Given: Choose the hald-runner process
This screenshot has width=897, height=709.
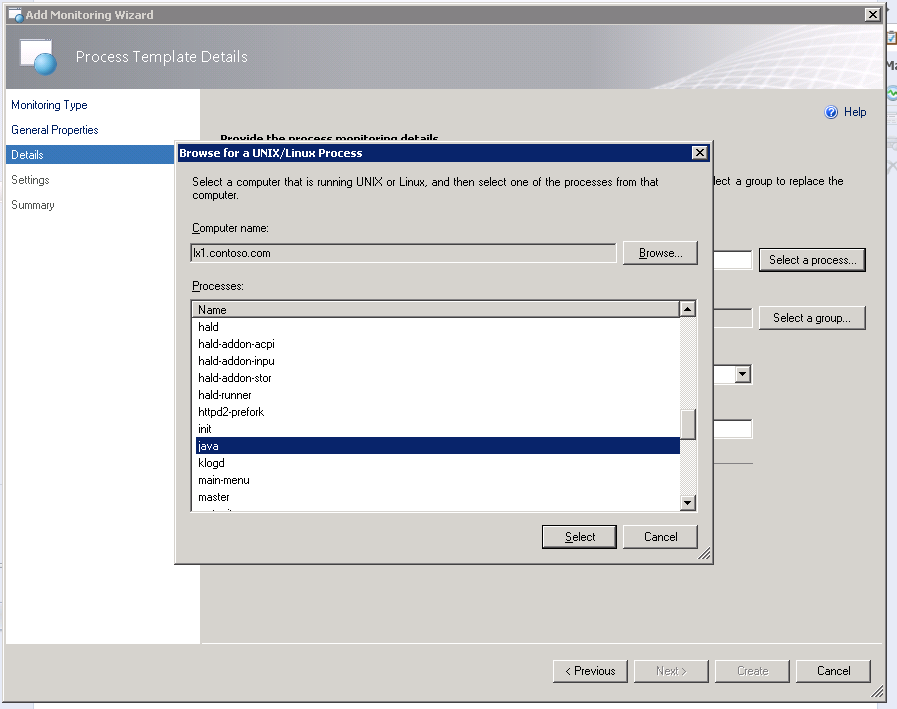Looking at the screenshot, I should tap(225, 395).
